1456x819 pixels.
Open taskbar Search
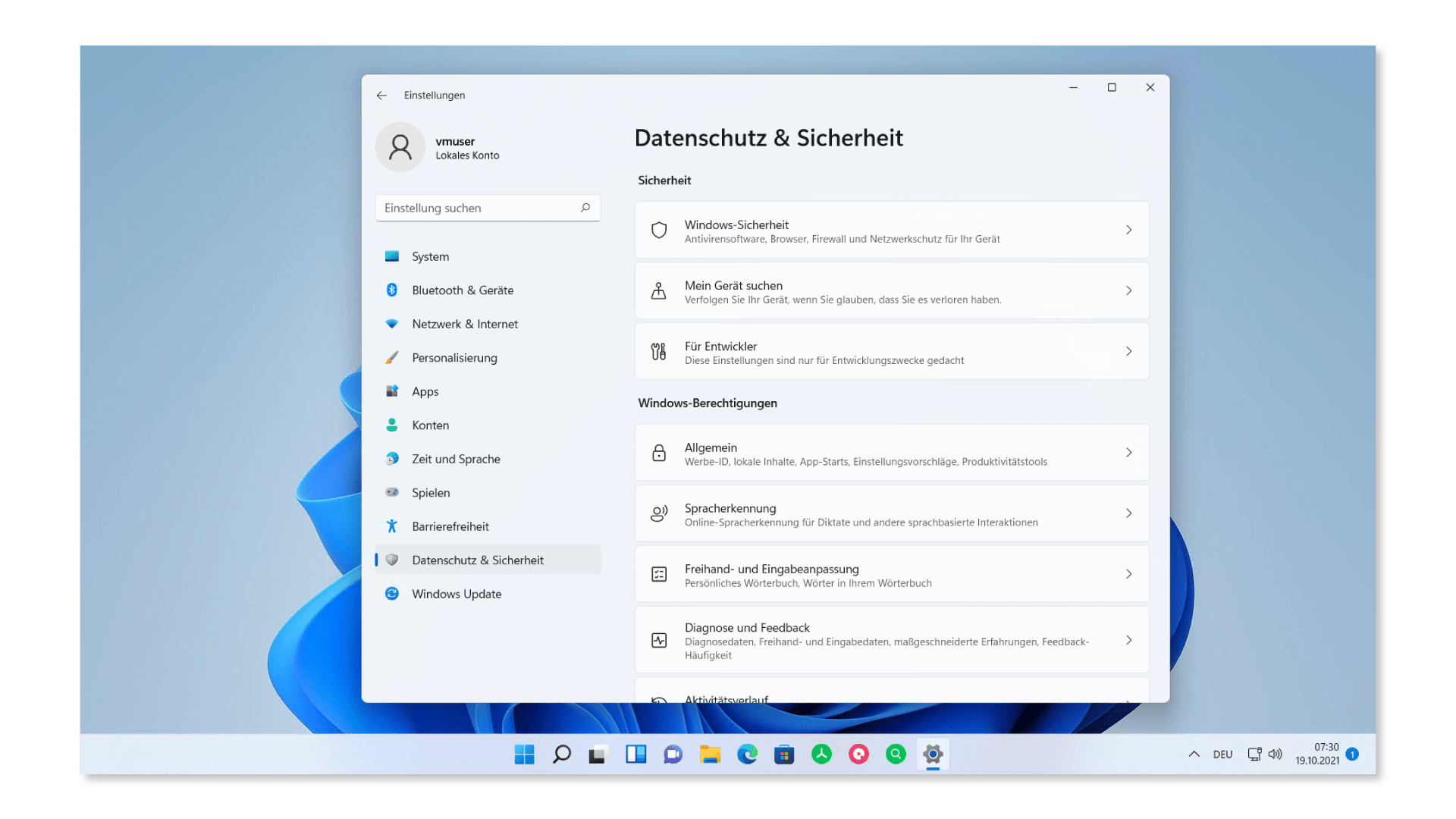561,755
